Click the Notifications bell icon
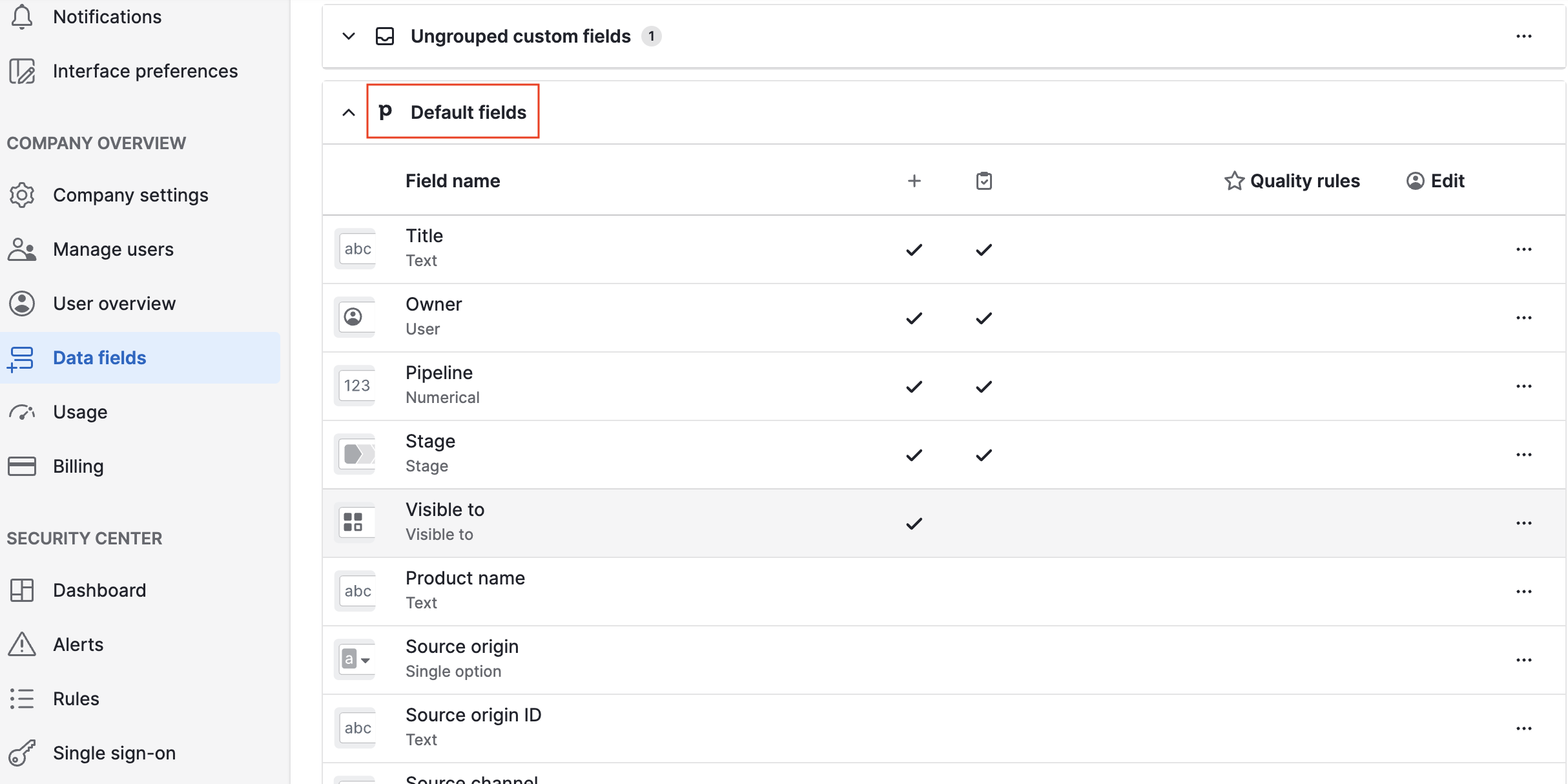Screen dimensions: 1568x784 click(x=22, y=17)
